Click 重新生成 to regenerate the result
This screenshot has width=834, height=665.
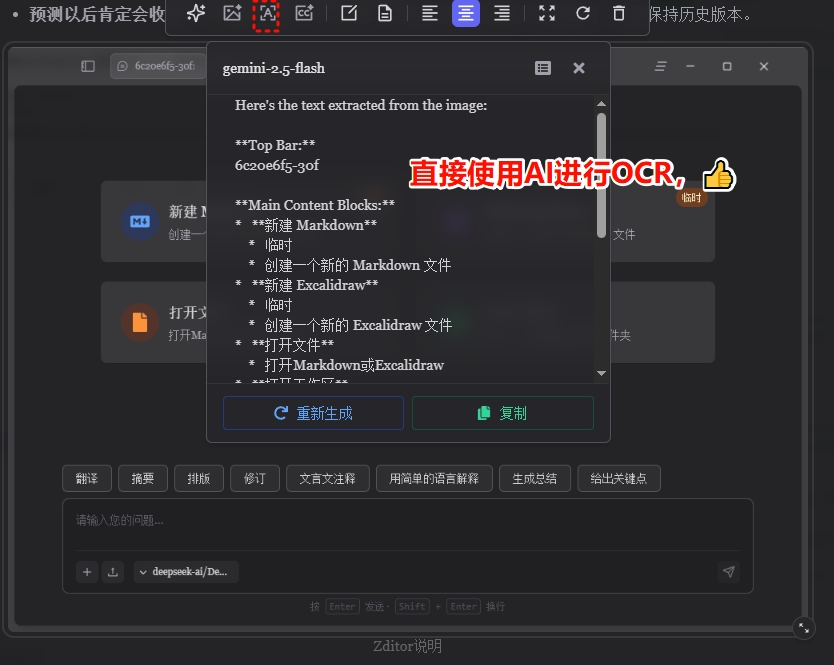click(313, 413)
